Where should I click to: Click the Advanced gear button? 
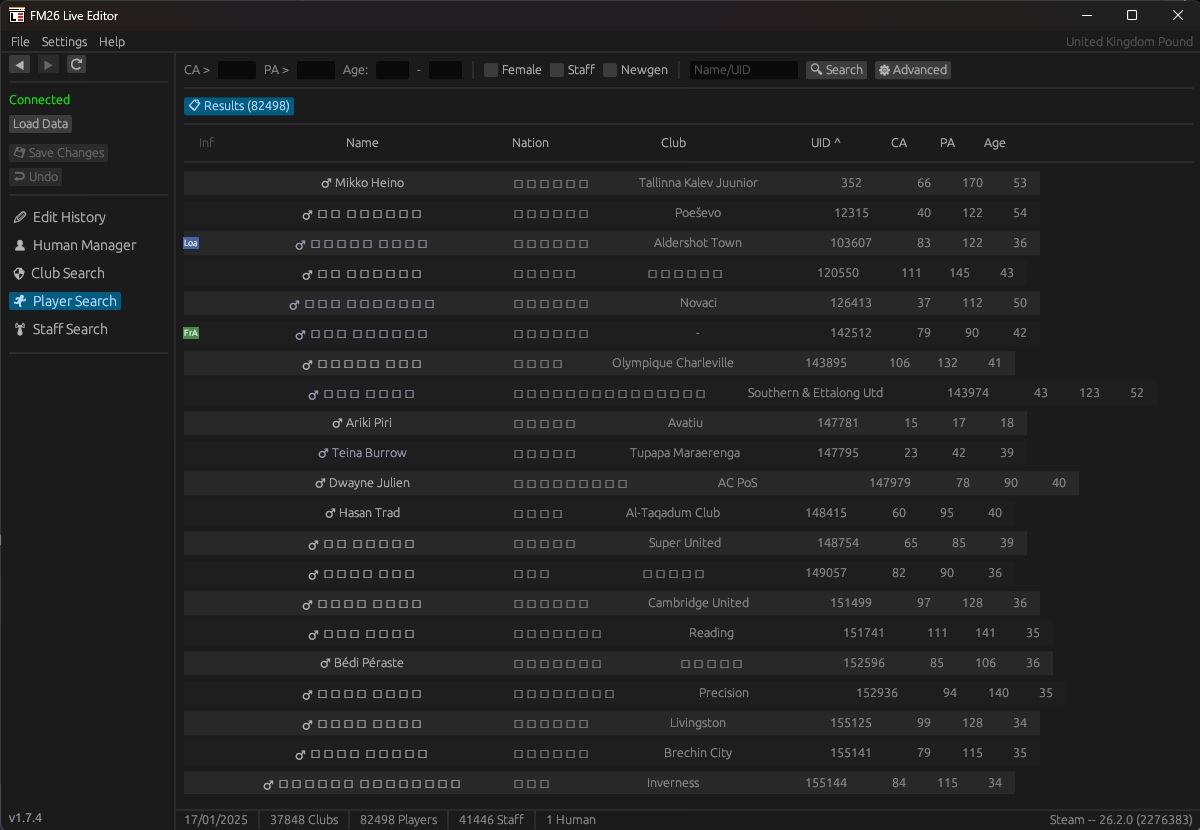pos(912,70)
